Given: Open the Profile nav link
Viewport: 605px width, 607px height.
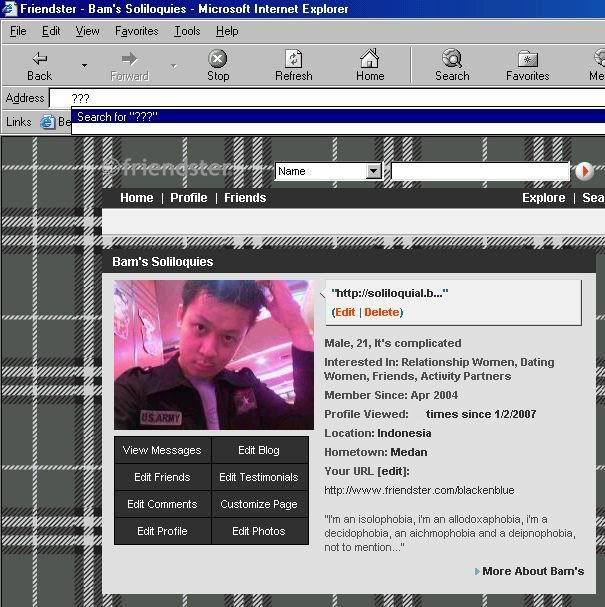Looking at the screenshot, I should [x=189, y=198].
